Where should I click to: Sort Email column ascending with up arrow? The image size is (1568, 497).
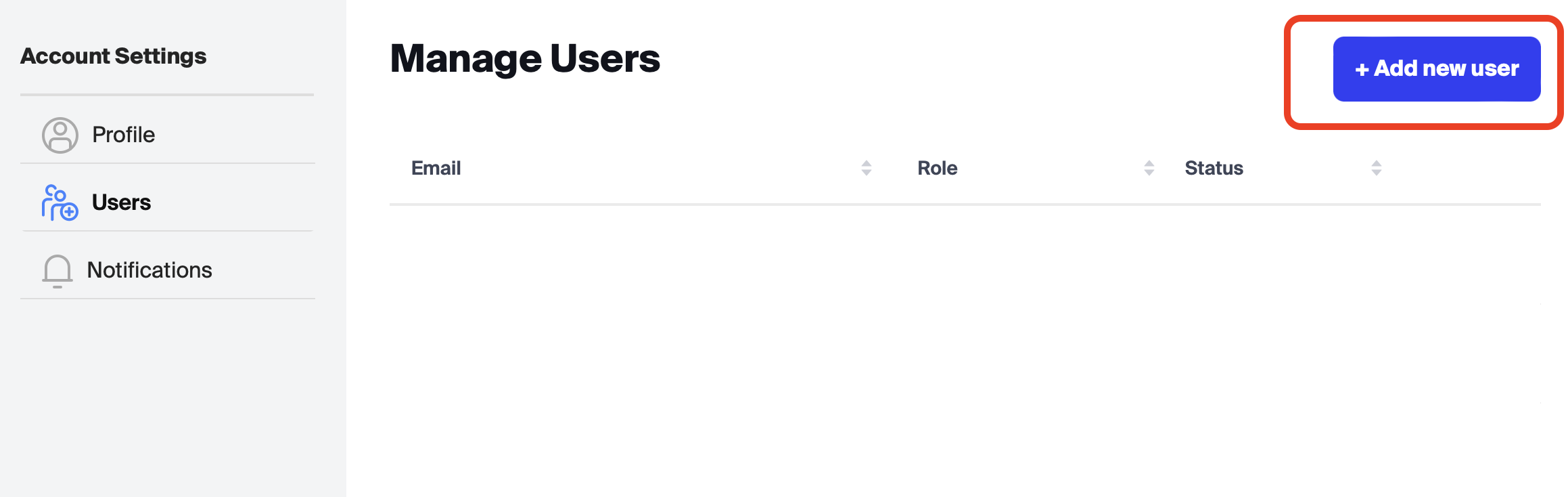click(x=866, y=163)
